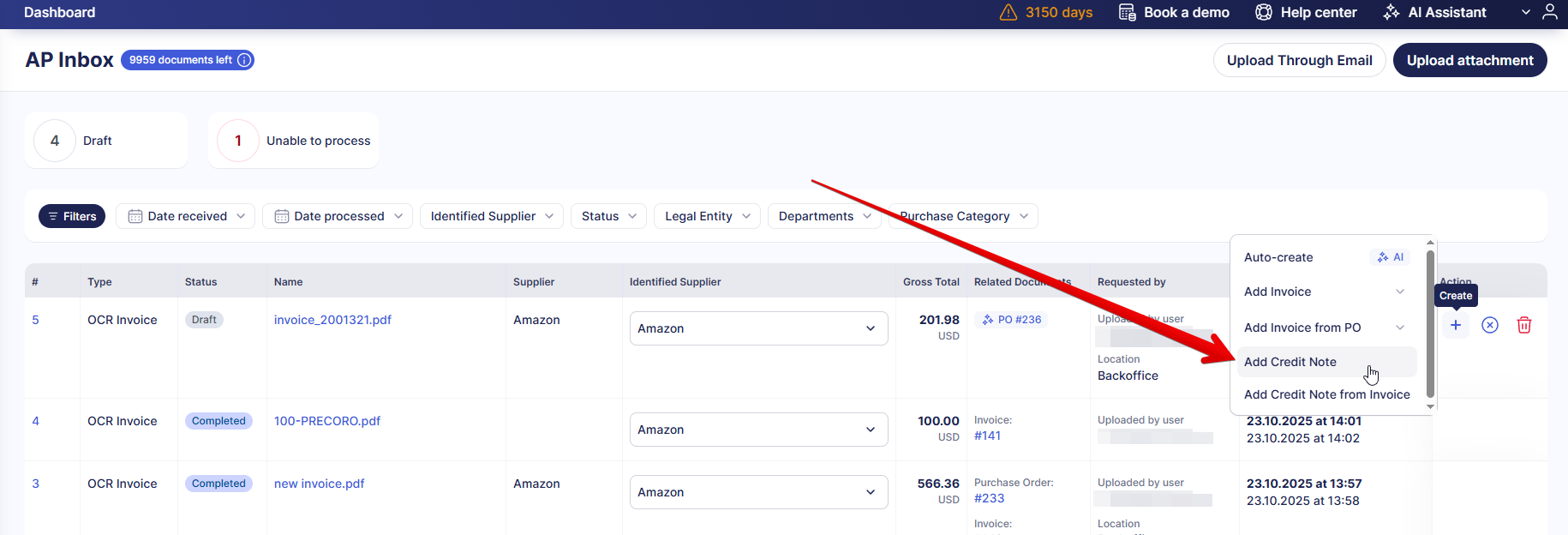Expand the Date received filter
The image size is (1568, 535).
coord(185,216)
